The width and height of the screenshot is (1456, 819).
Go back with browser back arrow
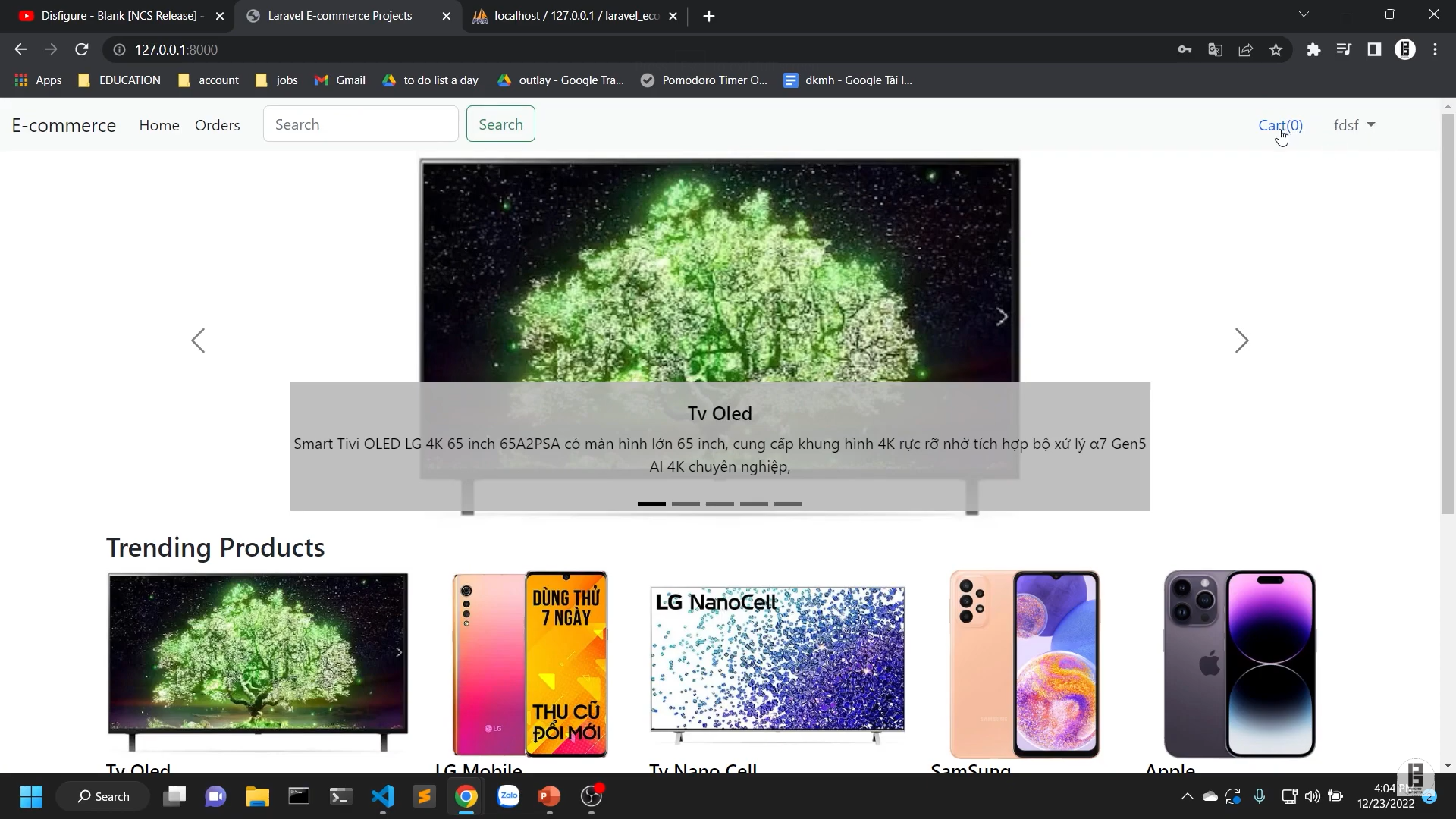click(x=20, y=49)
